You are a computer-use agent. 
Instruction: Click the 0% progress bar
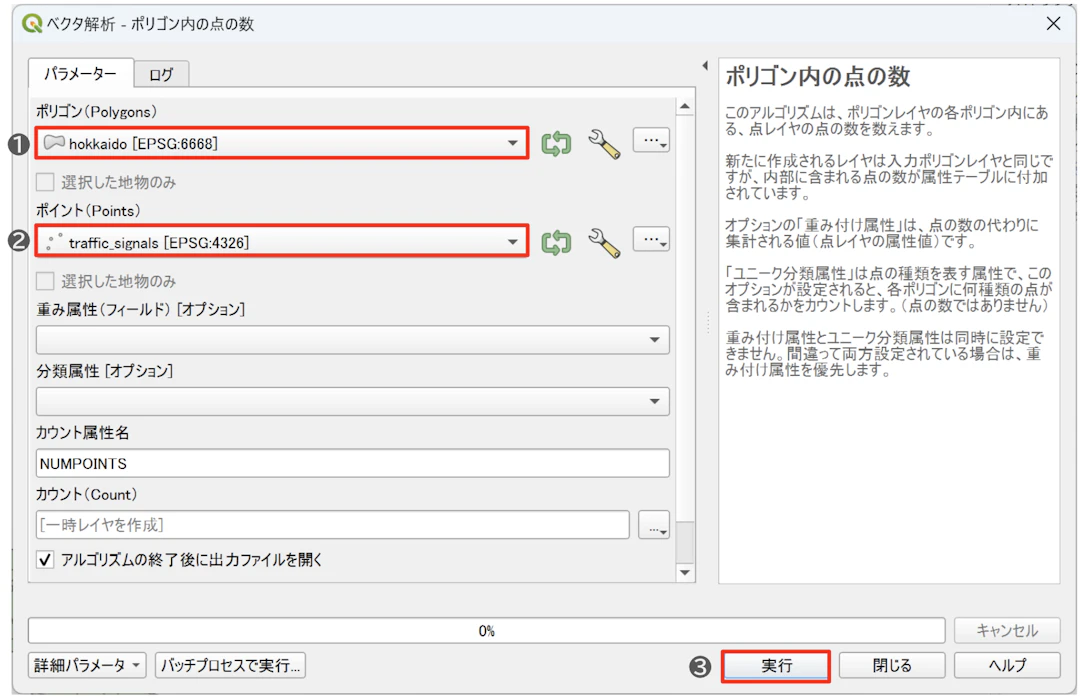pyautogui.click(x=486, y=630)
